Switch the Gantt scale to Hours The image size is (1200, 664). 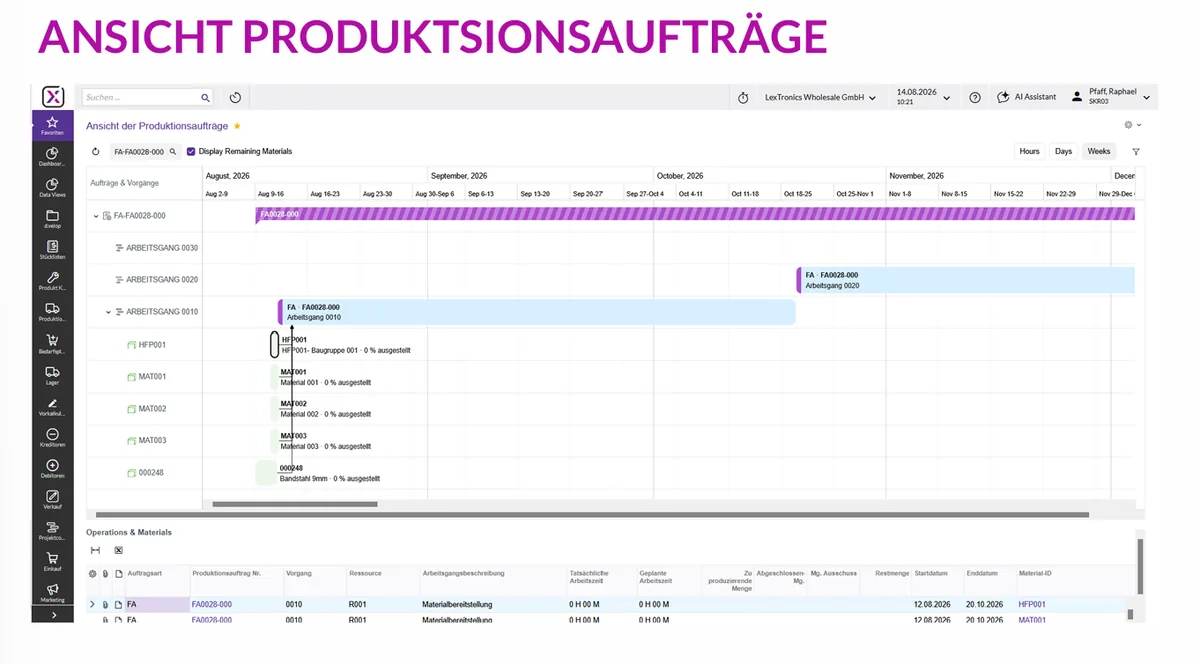(x=1029, y=152)
